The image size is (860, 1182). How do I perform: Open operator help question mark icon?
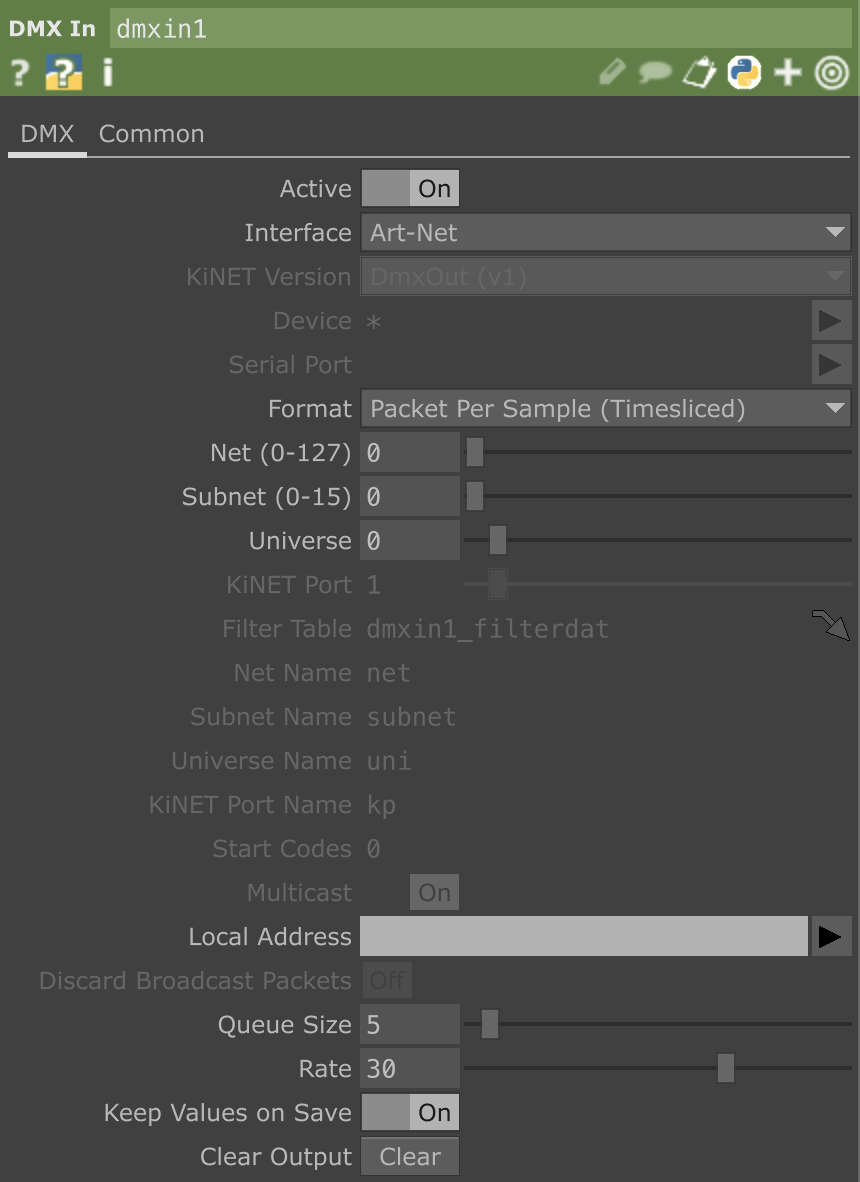(20, 73)
